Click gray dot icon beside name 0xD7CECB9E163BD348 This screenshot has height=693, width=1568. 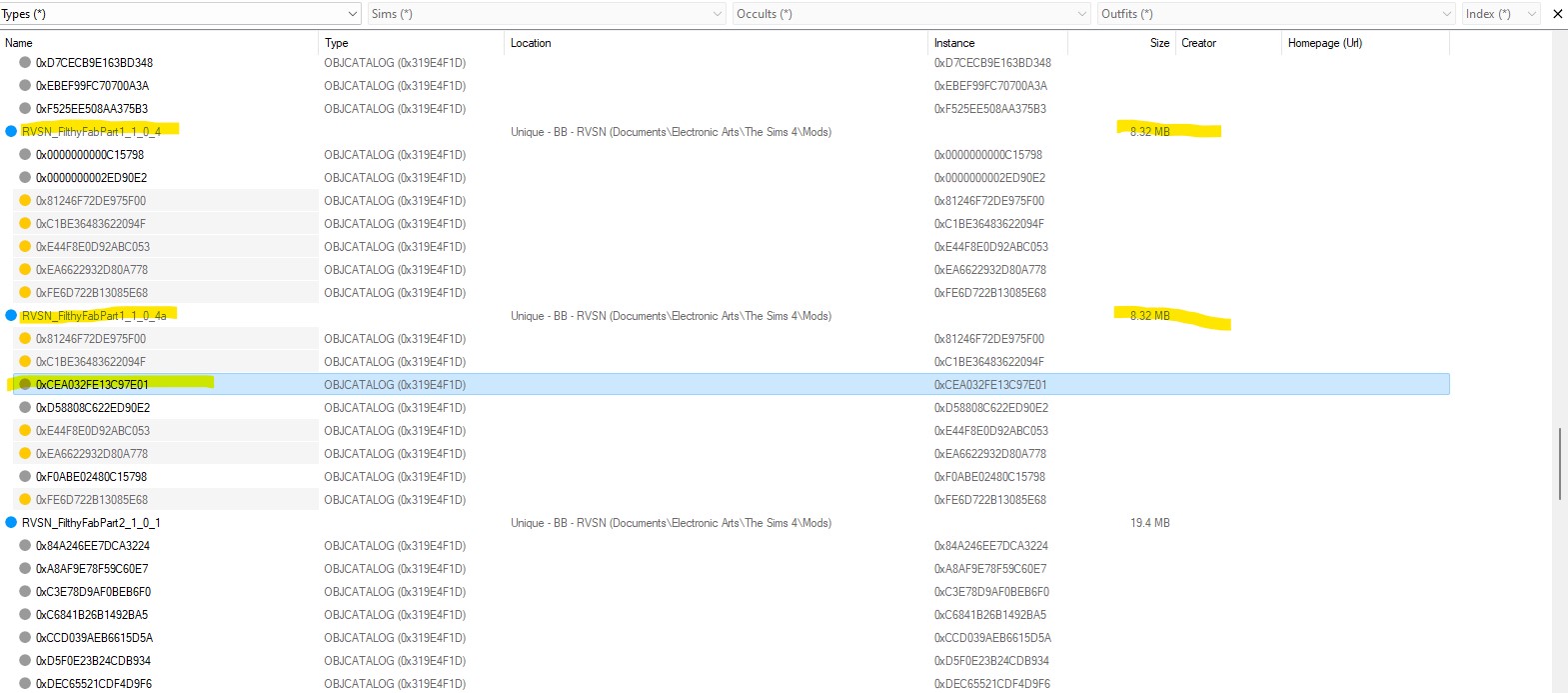point(25,62)
